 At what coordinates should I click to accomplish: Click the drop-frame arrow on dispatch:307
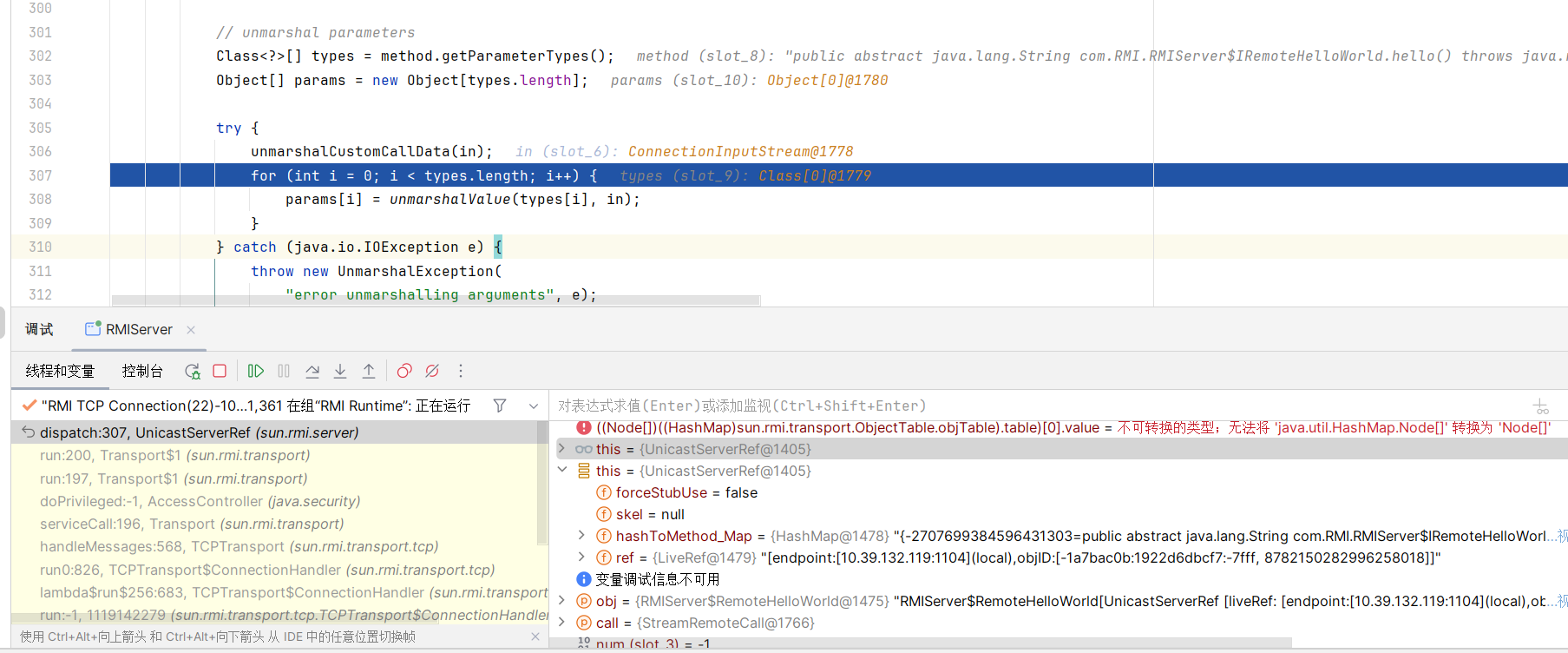click(28, 432)
